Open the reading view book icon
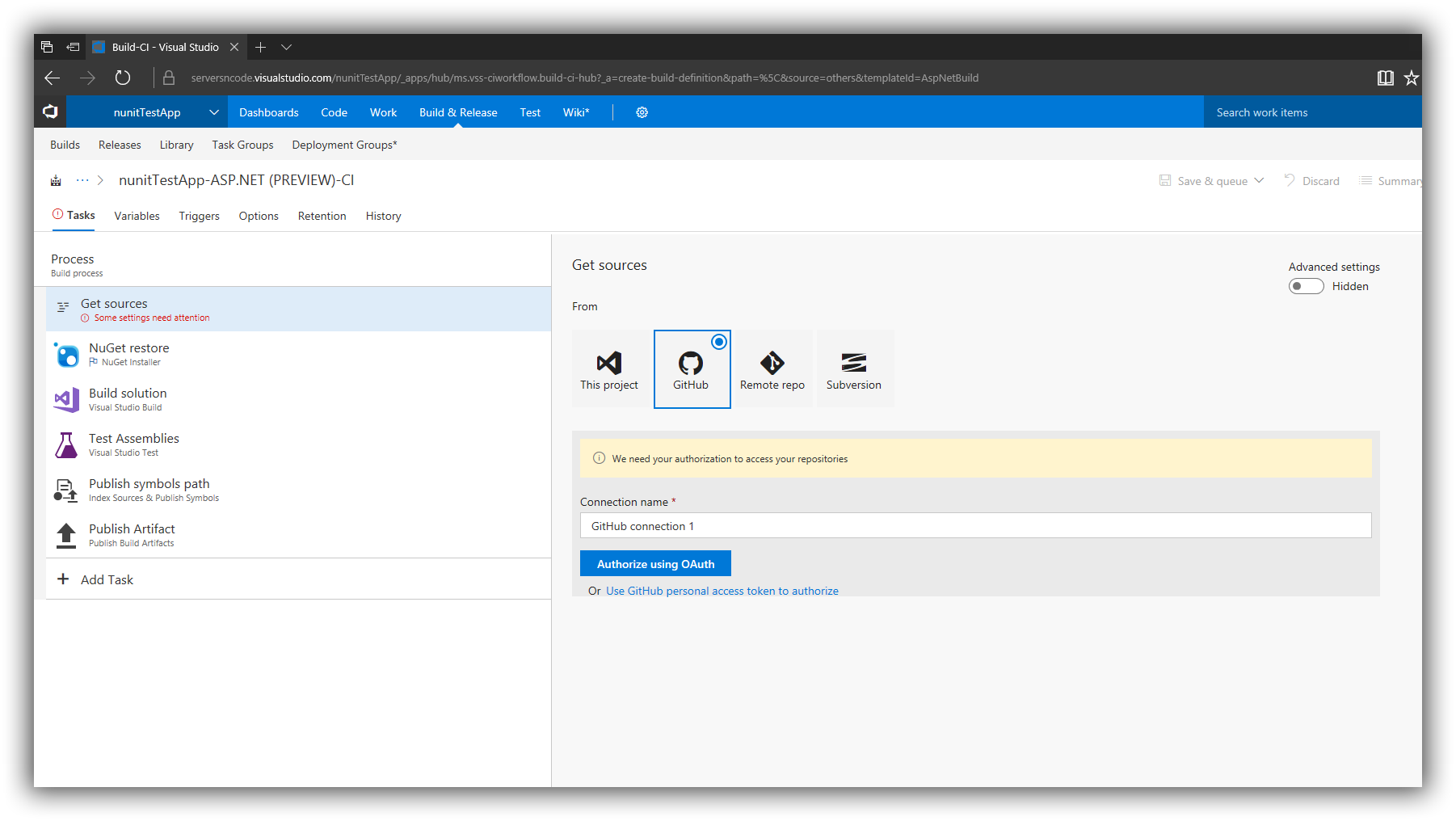The height and width of the screenshot is (821, 1456). tap(1385, 78)
